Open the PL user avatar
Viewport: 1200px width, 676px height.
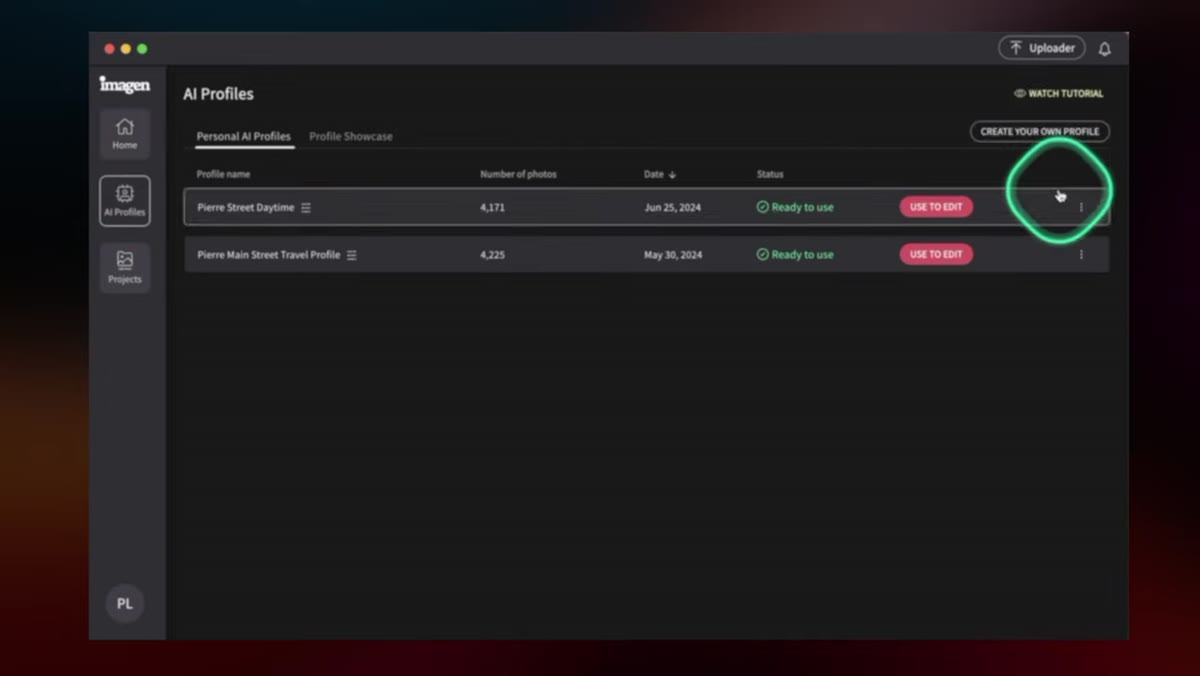125,604
